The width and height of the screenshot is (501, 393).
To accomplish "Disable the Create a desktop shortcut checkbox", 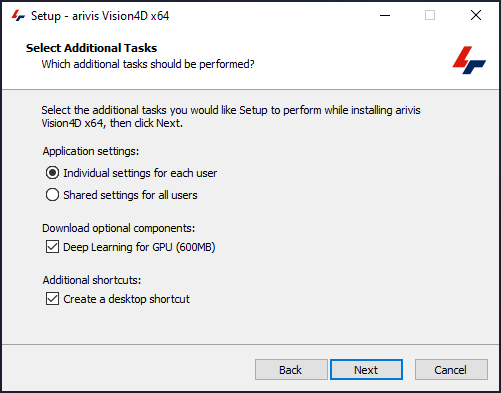I will tap(52, 299).
